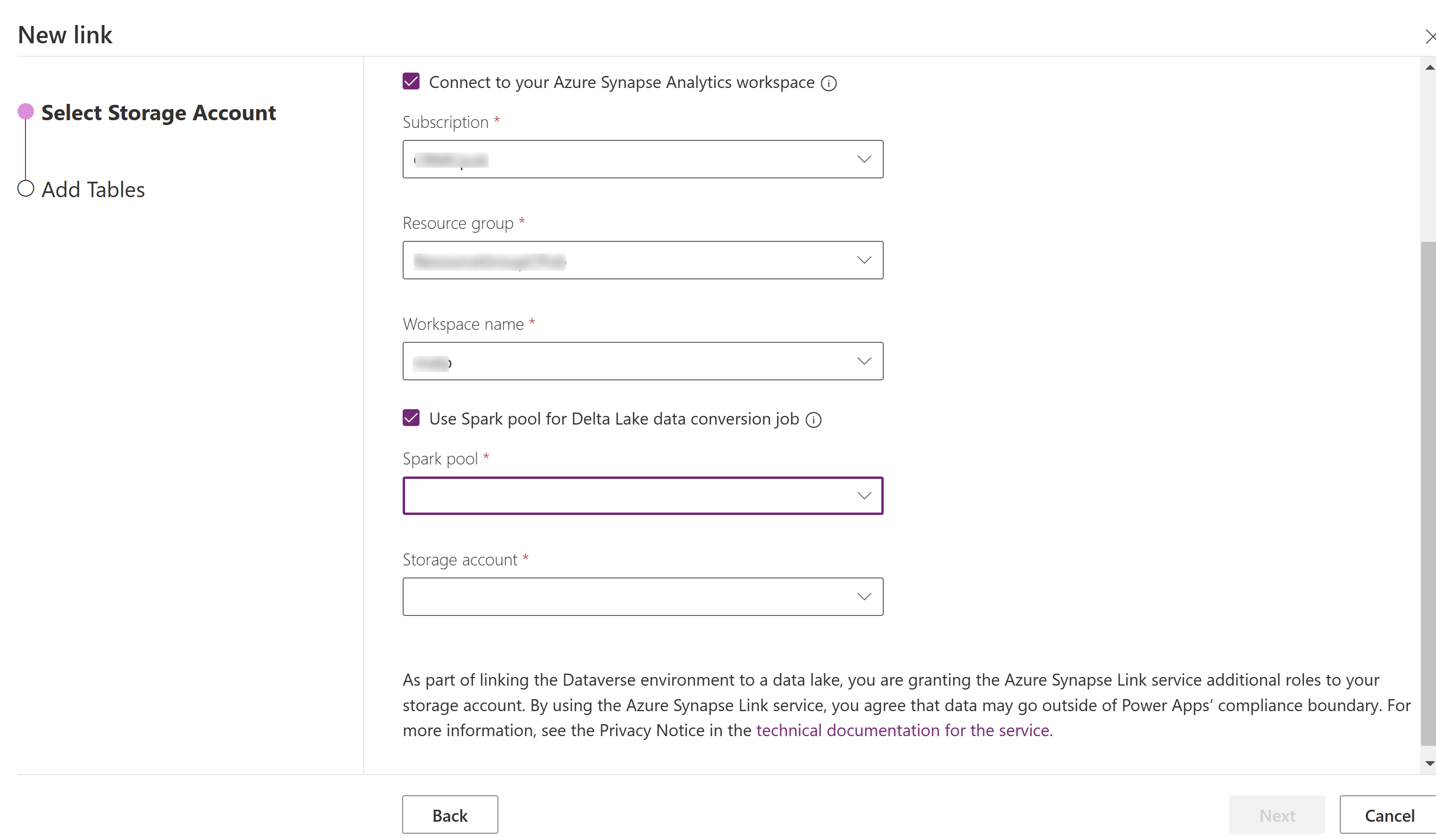Click the close button on New link dialog
The image size is (1436, 840).
[x=1430, y=36]
